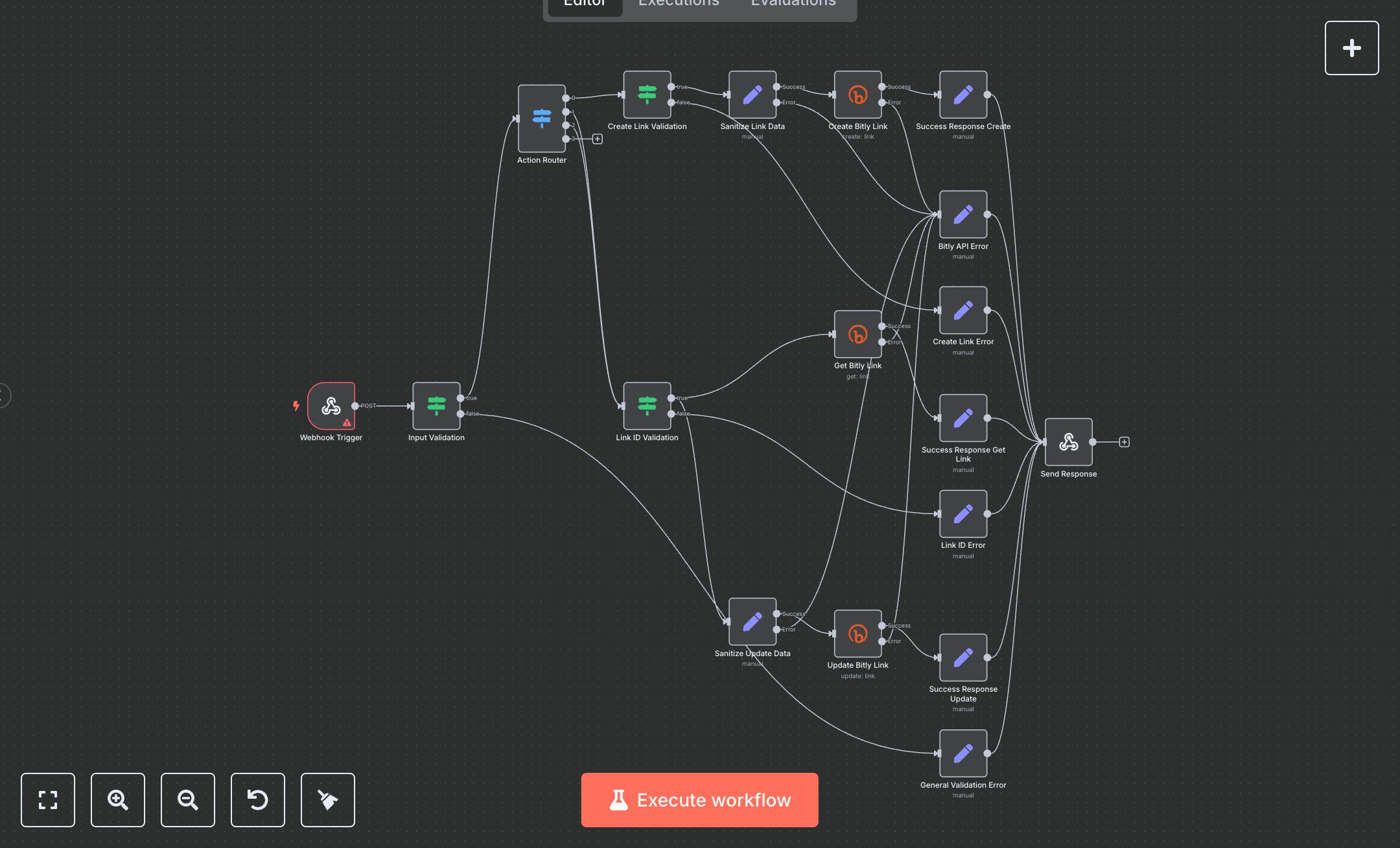Screen dimensions: 1400x848
Task: Open the add node panel
Action: point(1351,47)
